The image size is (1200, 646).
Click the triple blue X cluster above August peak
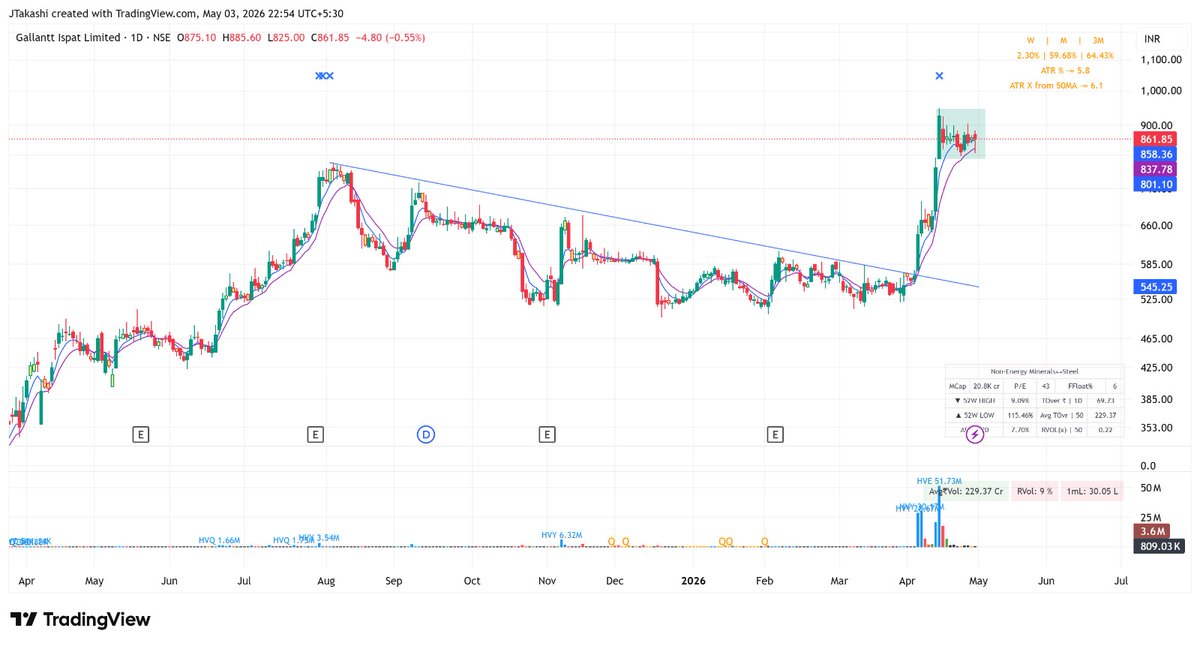pyautogui.click(x=324, y=76)
